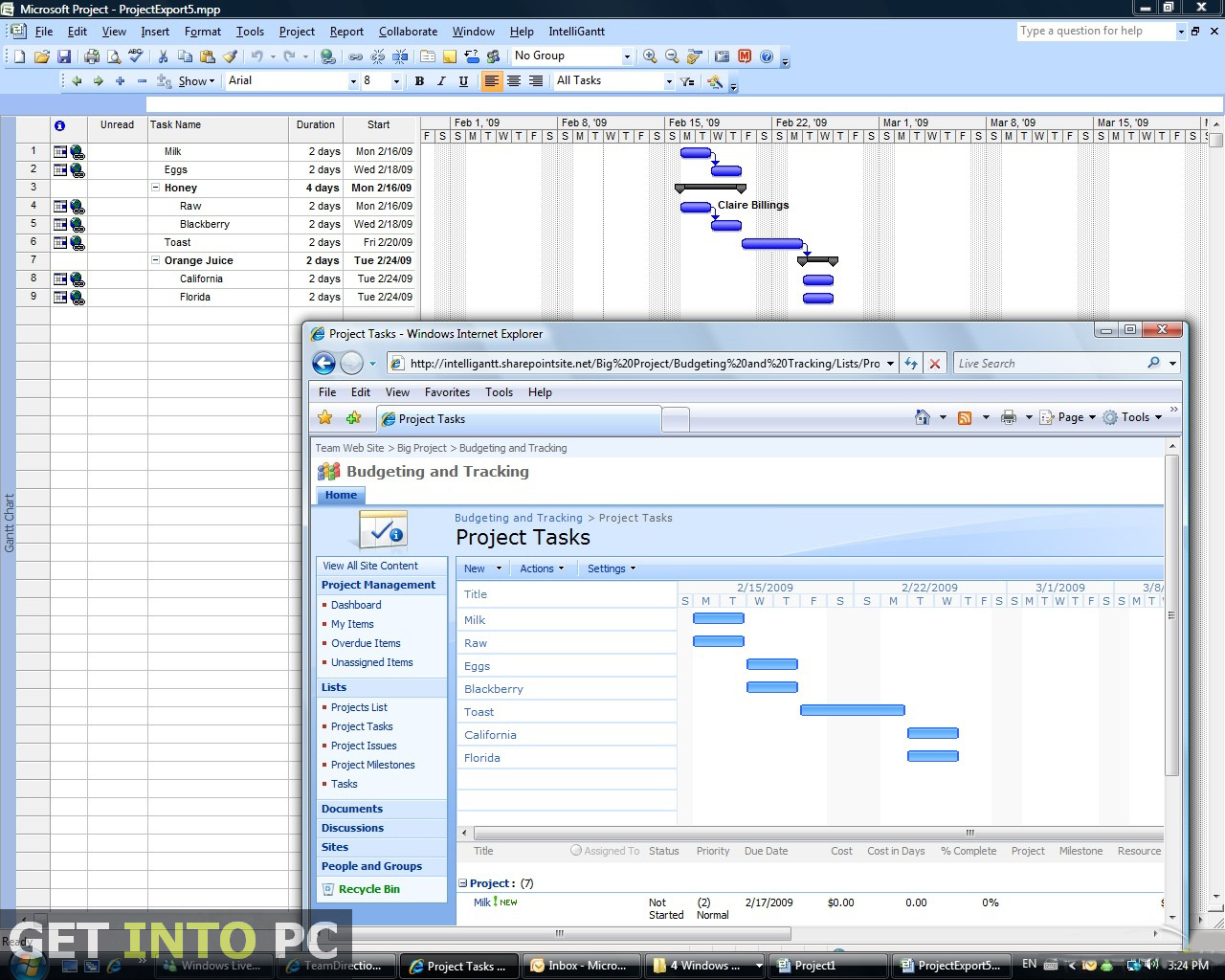
Task: Open the Collaborate menu in Project
Action: click(408, 32)
